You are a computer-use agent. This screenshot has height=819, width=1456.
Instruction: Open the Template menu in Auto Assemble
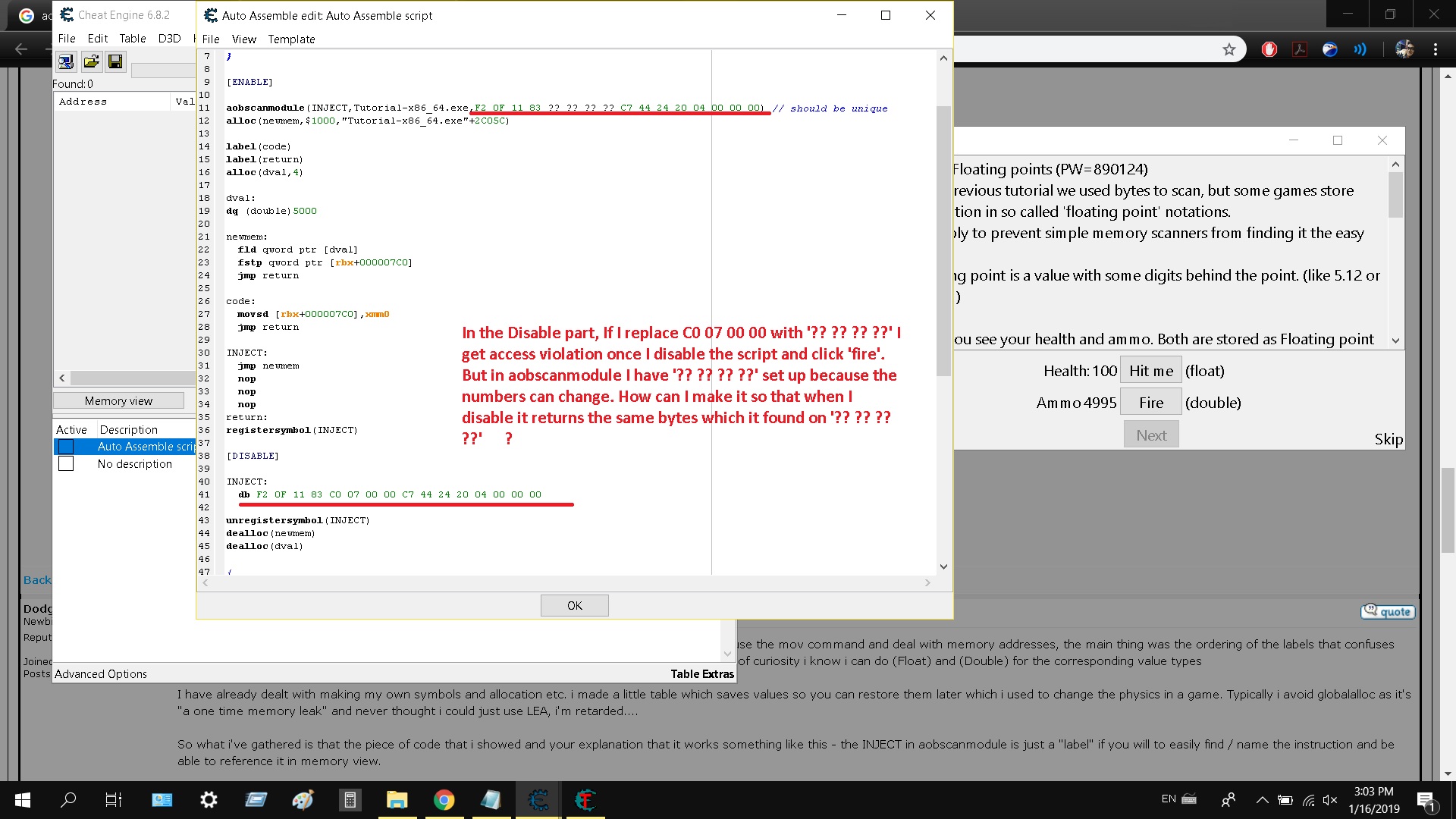click(x=291, y=39)
